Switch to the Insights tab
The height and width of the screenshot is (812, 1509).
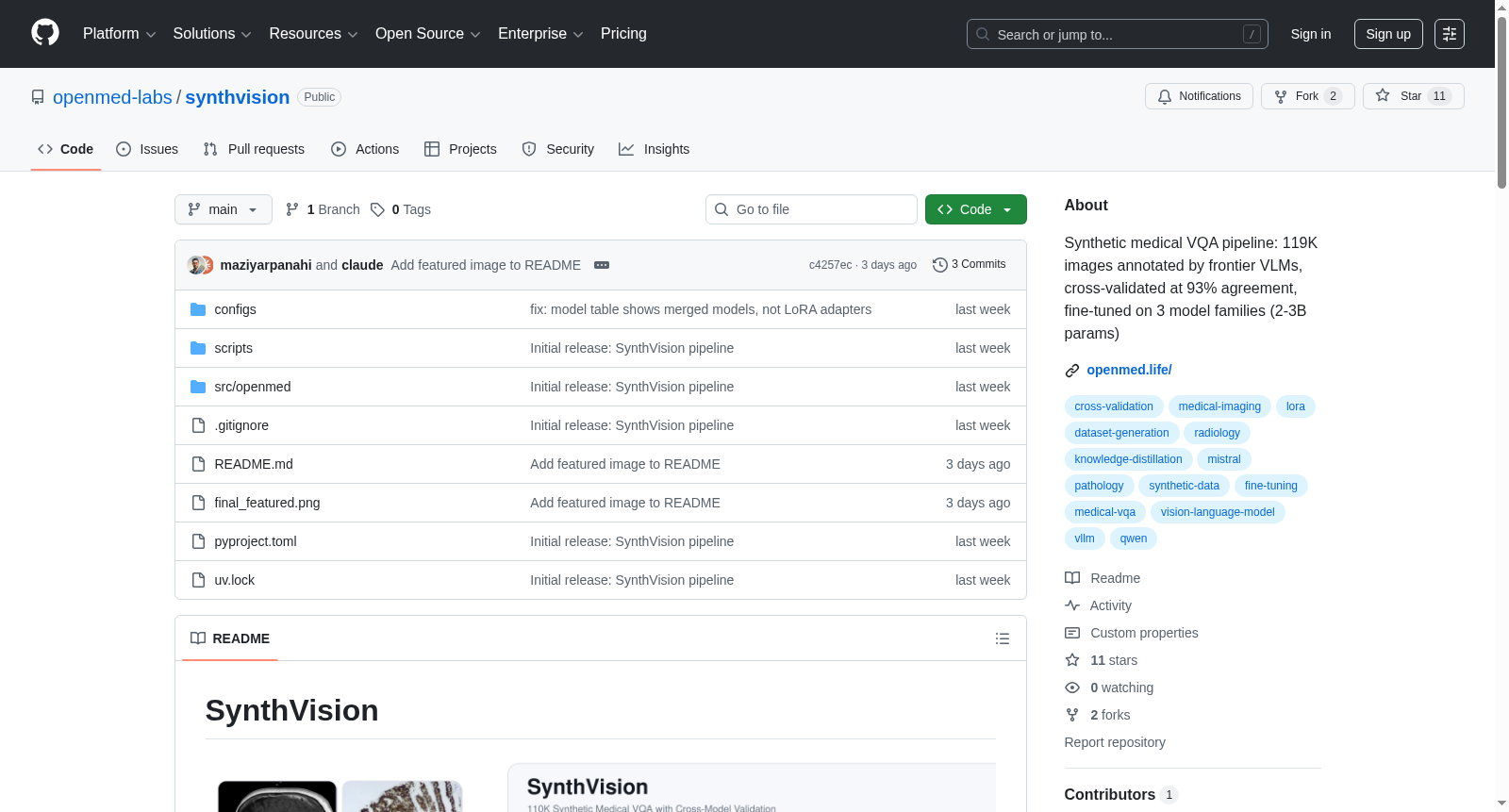coord(655,149)
